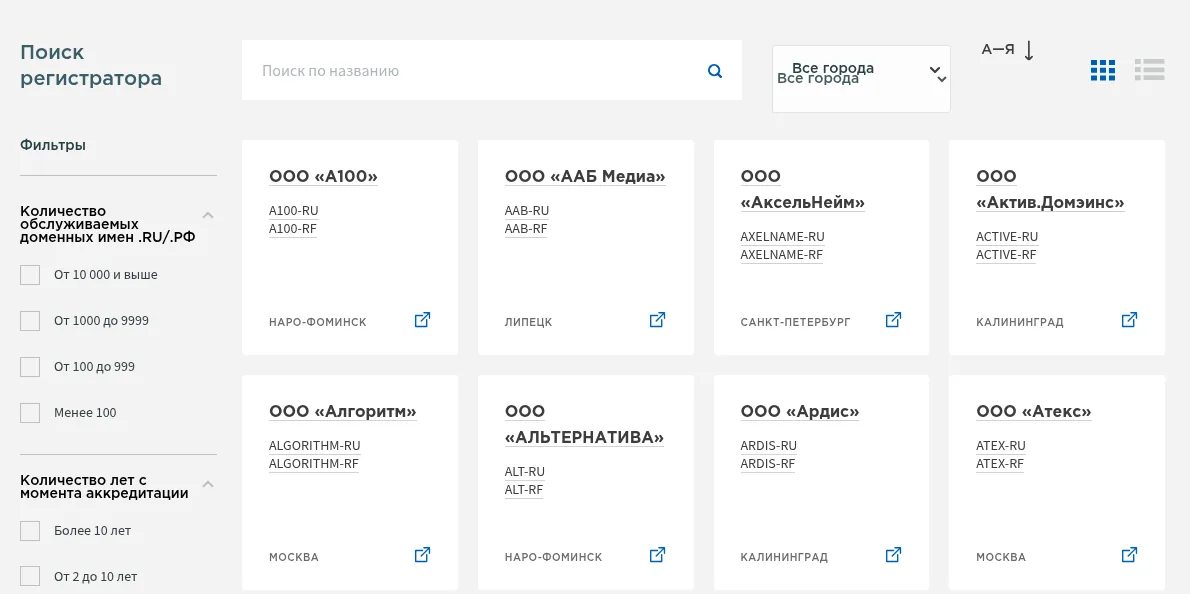Click the AXELNAME-RF identifier
The height and width of the screenshot is (594, 1190).
[x=782, y=255]
